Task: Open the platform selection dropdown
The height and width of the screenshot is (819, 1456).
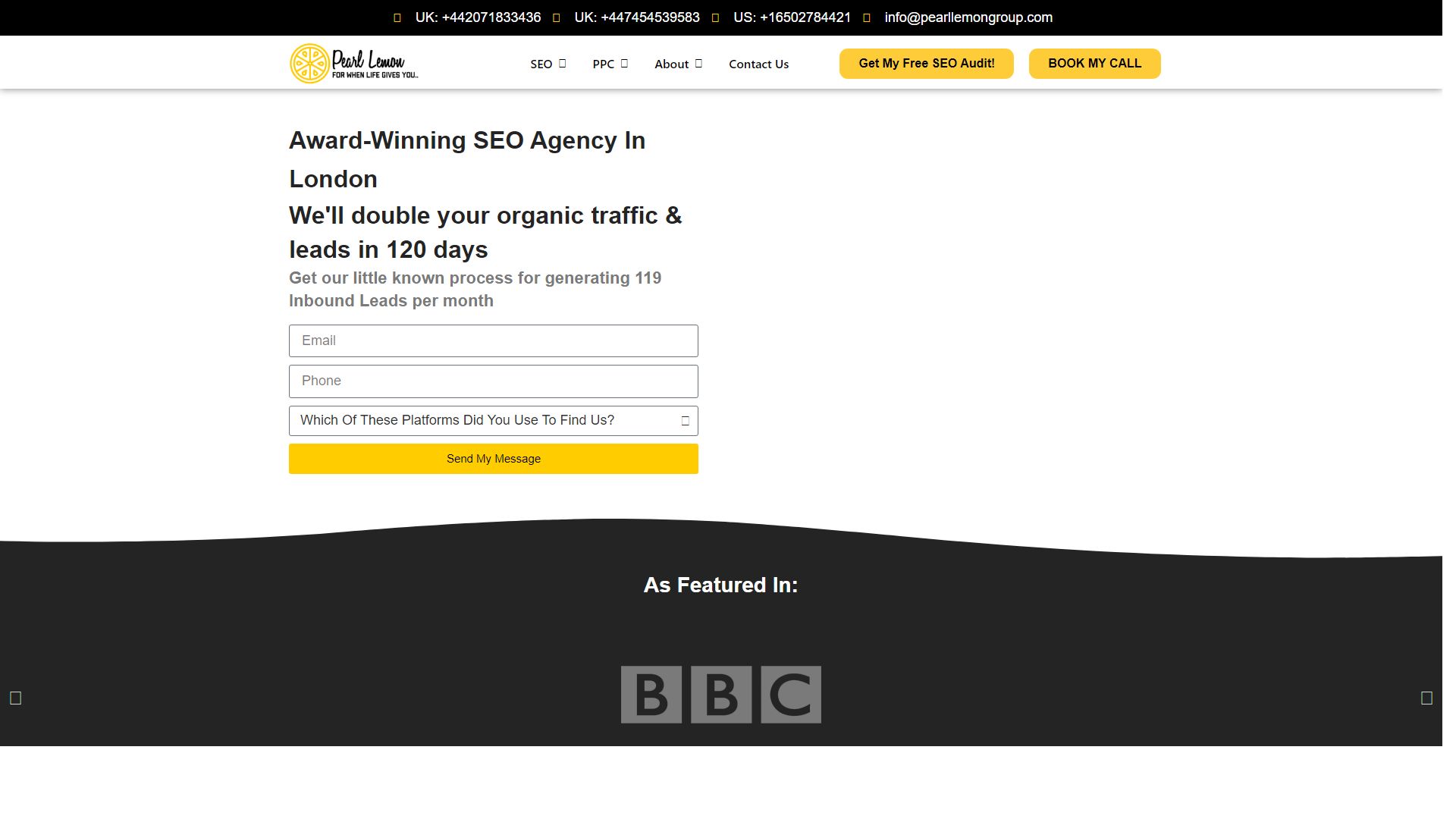Action: (493, 421)
